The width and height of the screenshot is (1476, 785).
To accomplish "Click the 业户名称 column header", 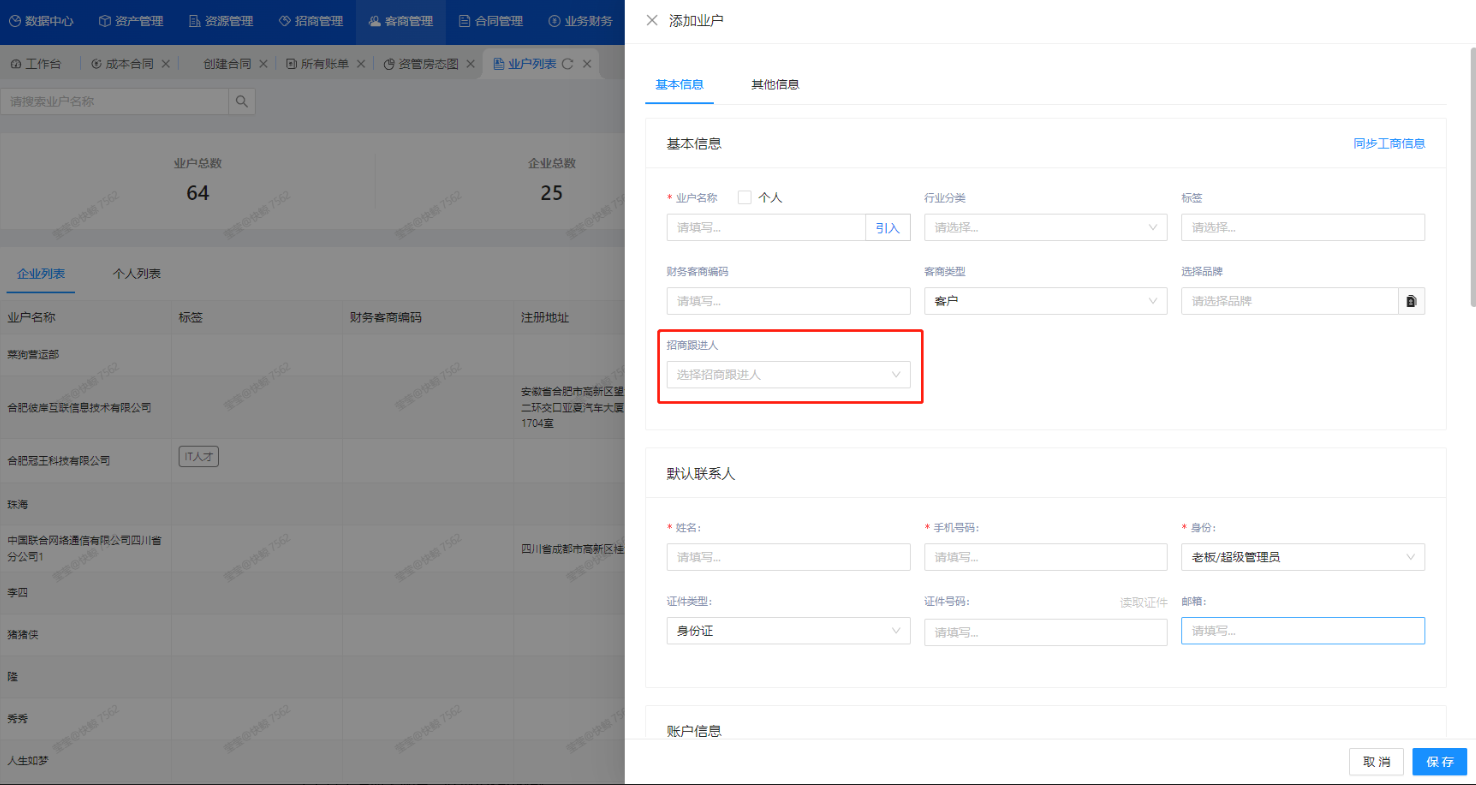I will click(x=31, y=318).
